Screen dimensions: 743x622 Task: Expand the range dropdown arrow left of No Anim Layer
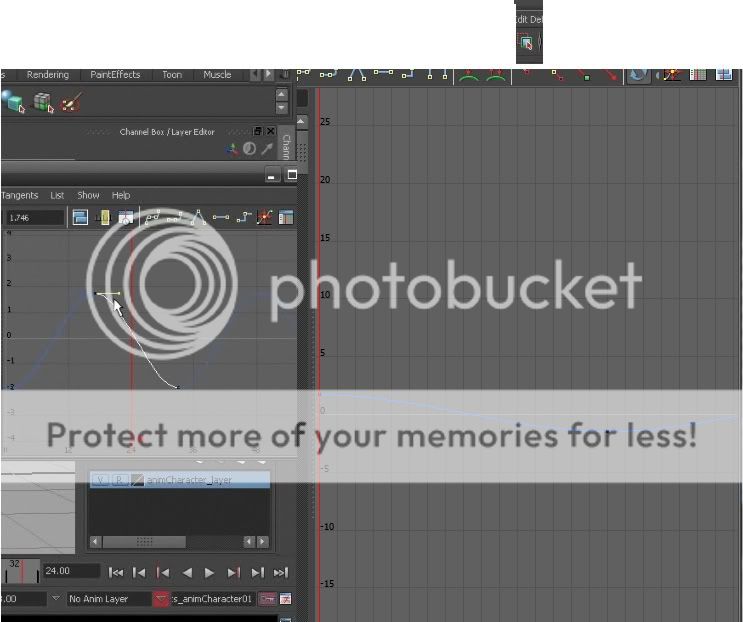tap(56, 599)
